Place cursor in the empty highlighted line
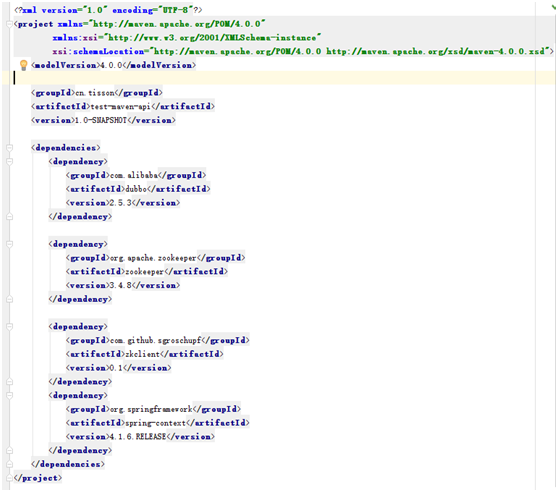Image resolution: width=558 pixels, height=492 pixels. point(279,78)
